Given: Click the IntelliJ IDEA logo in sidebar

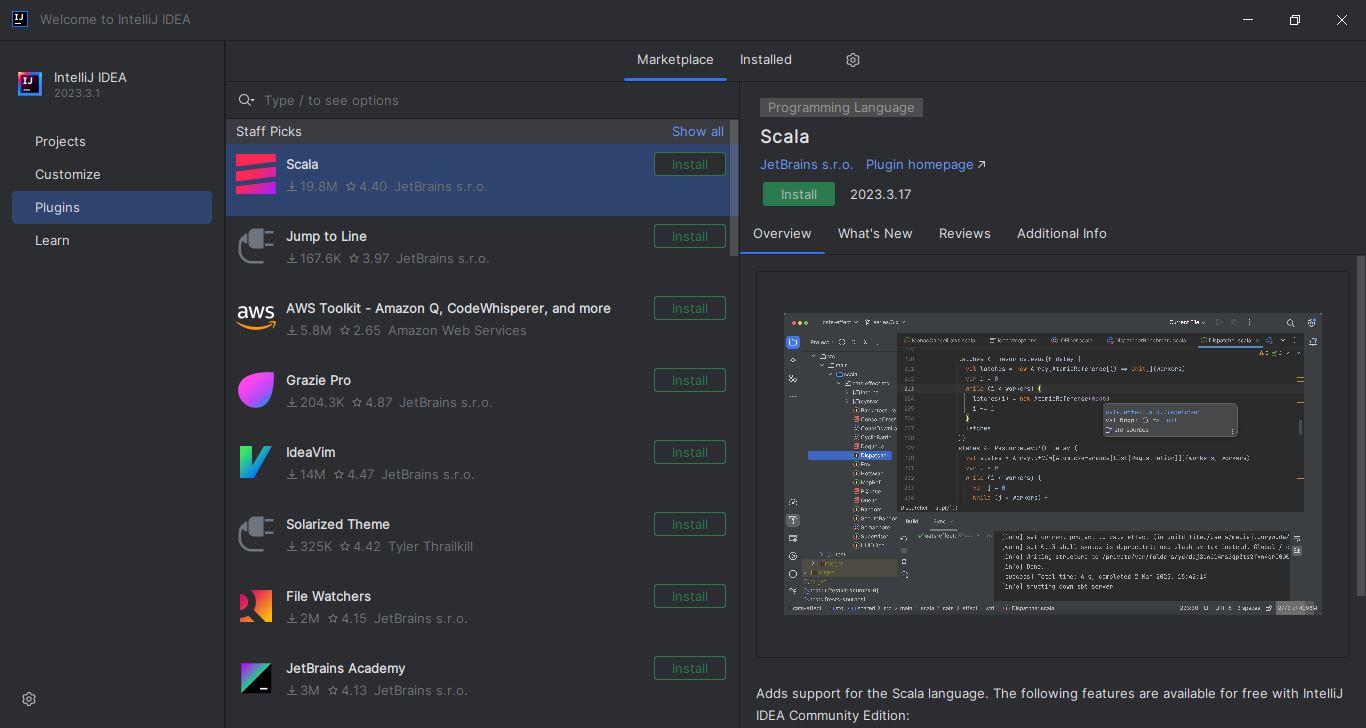Looking at the screenshot, I should 30,85.
